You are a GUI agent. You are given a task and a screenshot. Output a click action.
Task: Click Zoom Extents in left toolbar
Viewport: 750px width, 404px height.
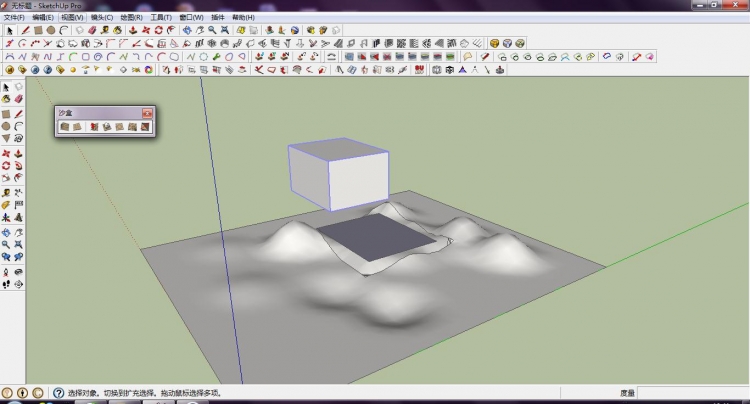tap(18, 244)
